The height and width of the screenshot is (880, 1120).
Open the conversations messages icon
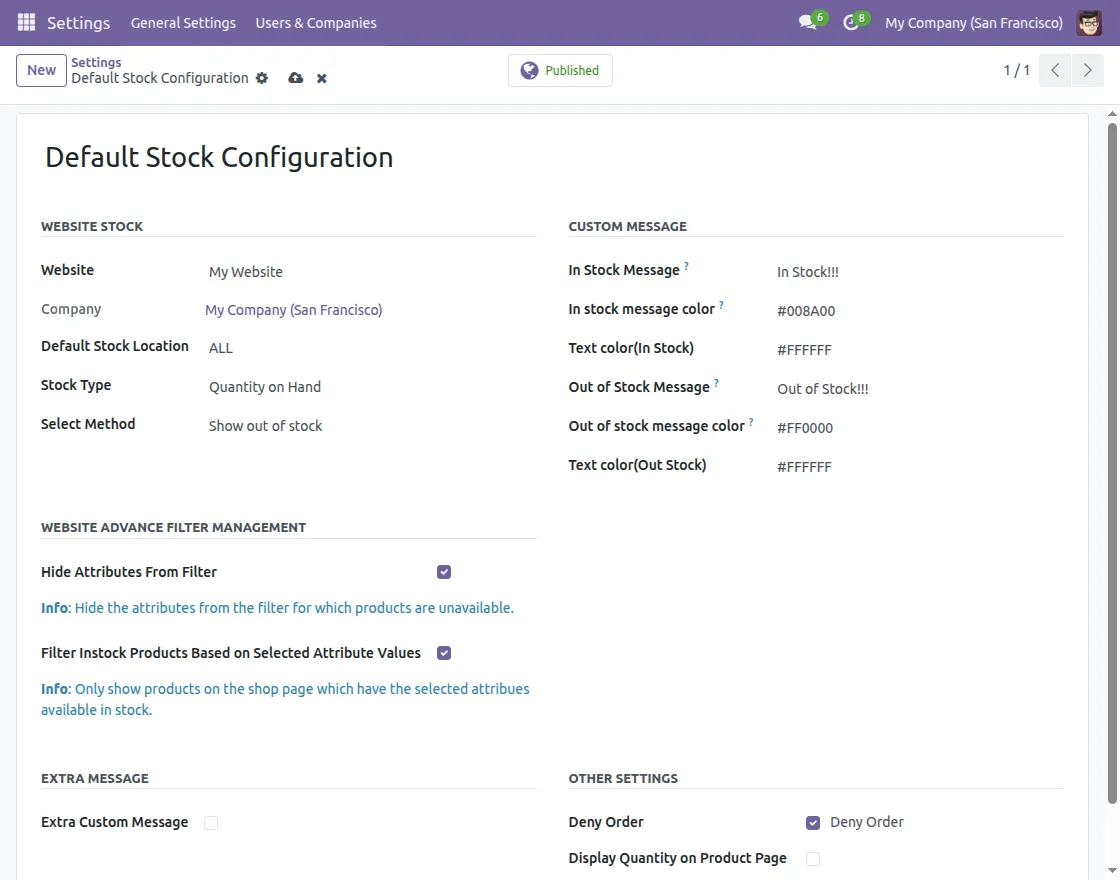tap(807, 22)
